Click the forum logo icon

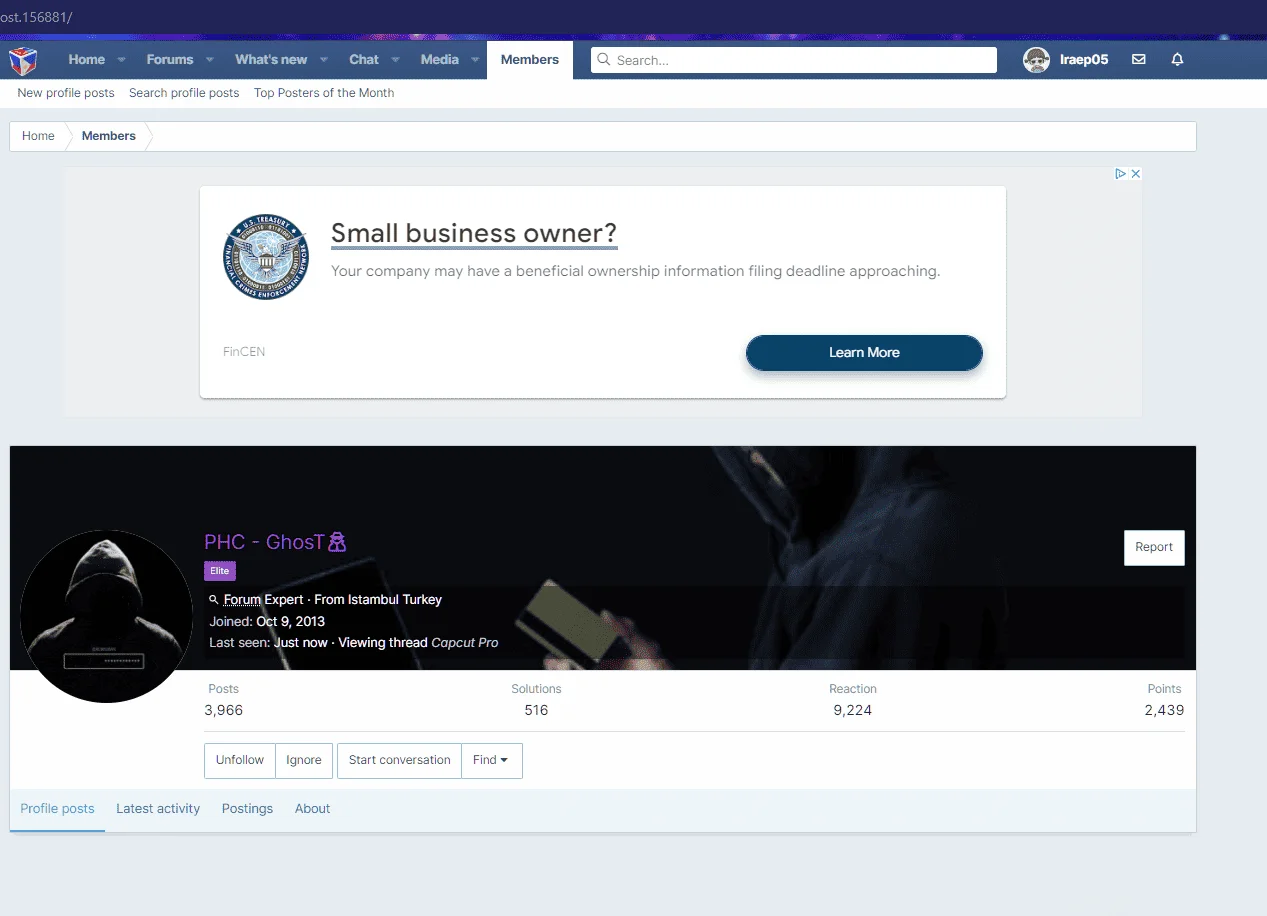click(23, 61)
